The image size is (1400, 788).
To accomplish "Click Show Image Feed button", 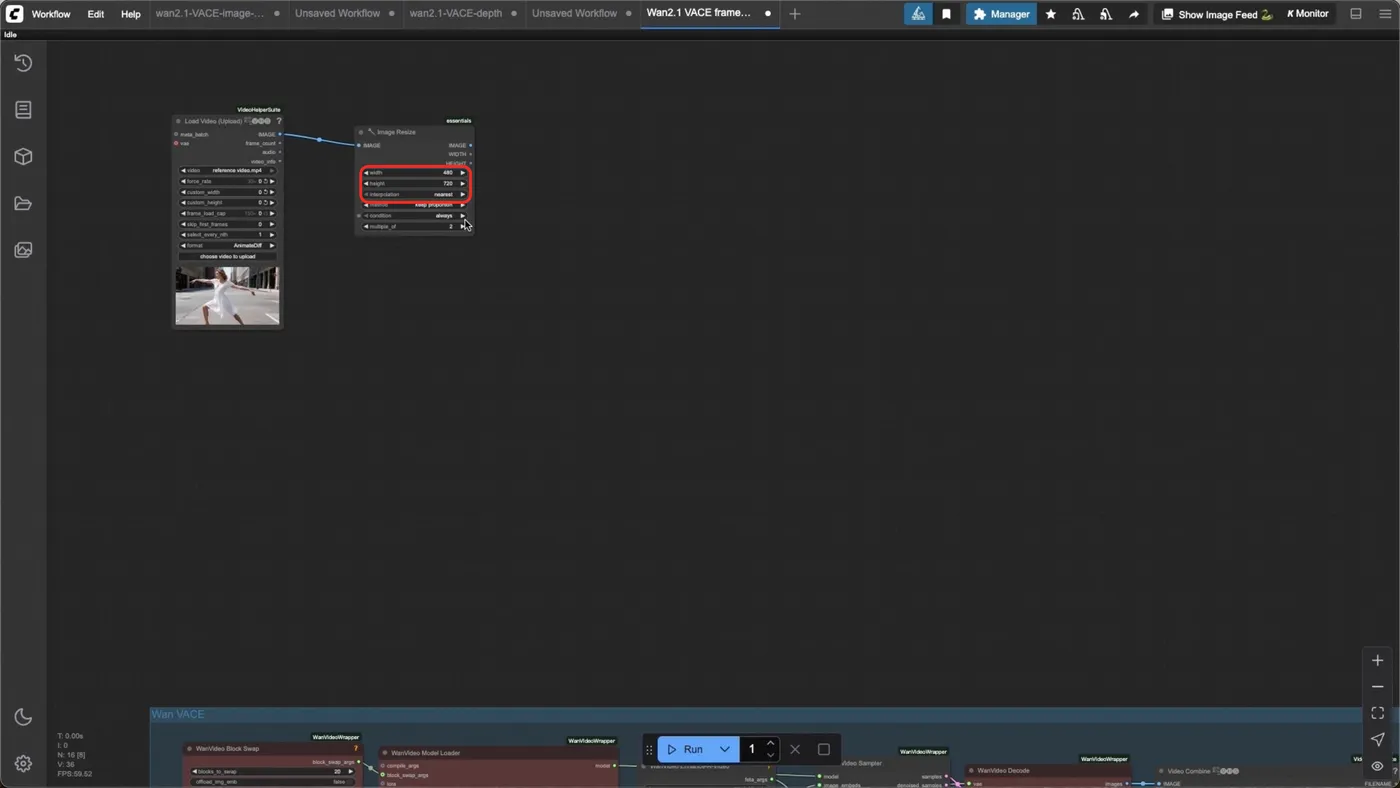I will (x=1216, y=14).
